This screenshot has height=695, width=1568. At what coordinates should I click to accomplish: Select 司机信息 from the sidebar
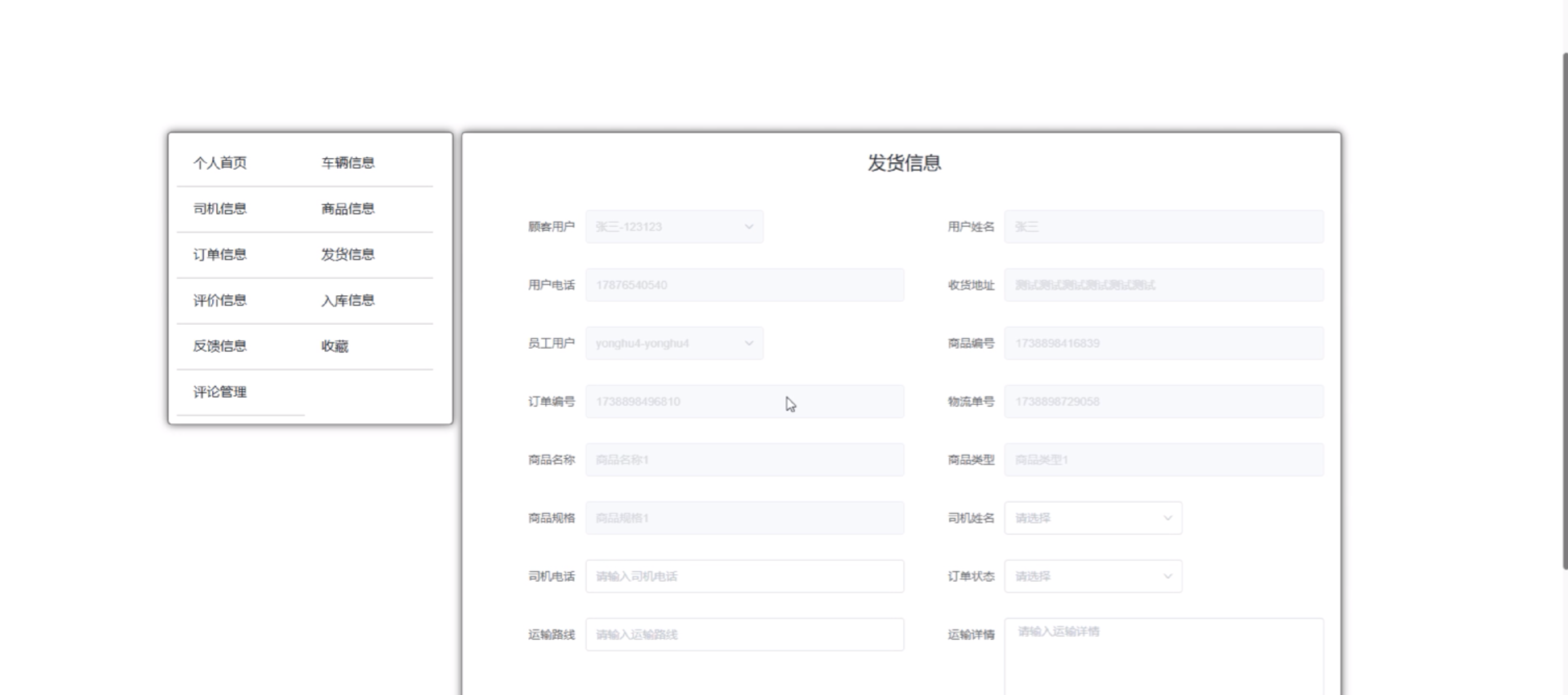pos(220,209)
